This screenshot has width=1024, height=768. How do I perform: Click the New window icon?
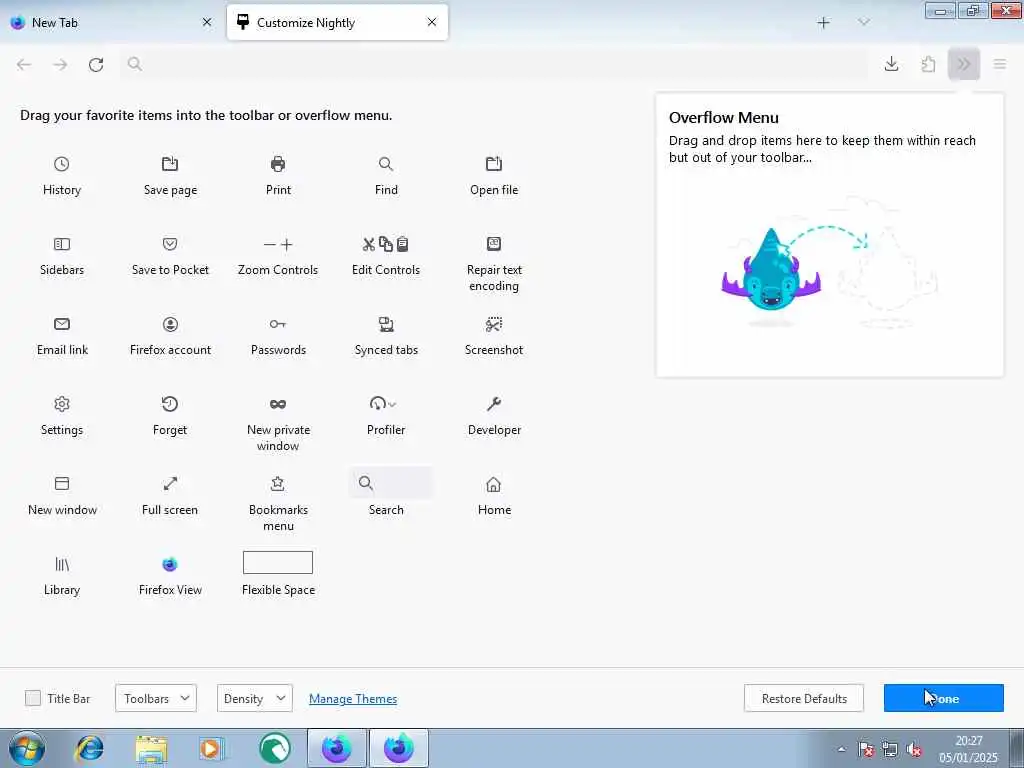coord(61,484)
